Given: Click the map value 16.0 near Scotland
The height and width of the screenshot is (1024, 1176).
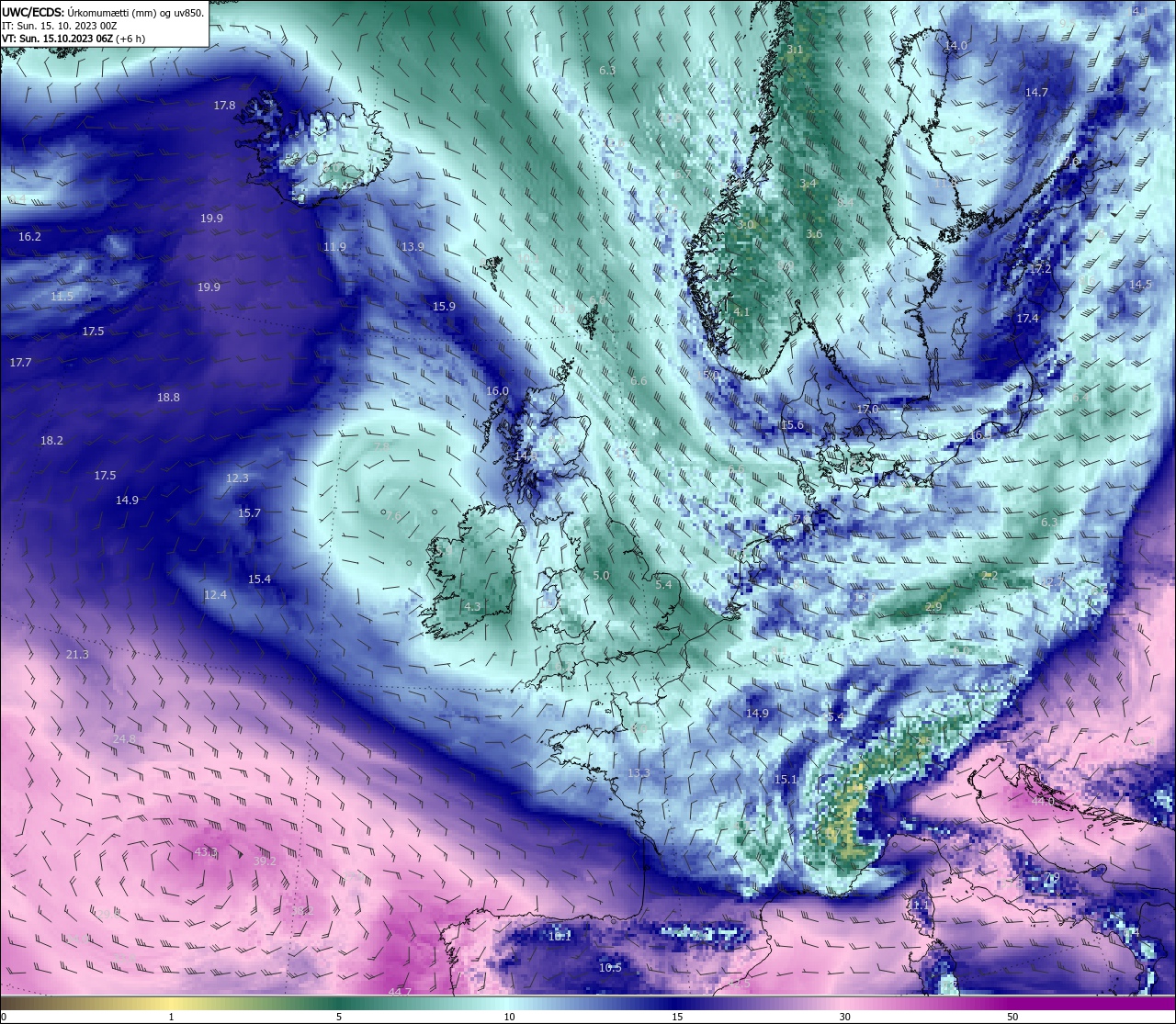Looking at the screenshot, I should pos(497,391).
